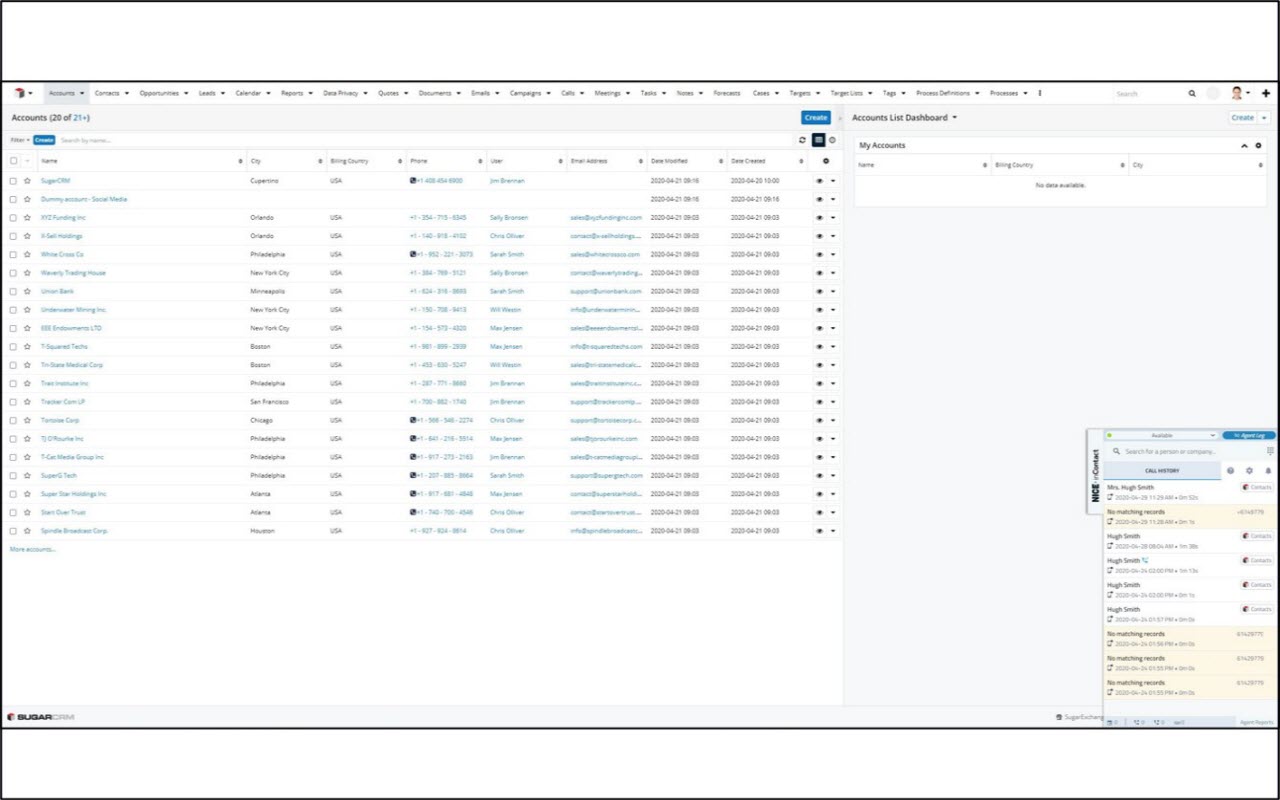1280x800 pixels.
Task: Switch to Call History tab
Action: 1162,470
